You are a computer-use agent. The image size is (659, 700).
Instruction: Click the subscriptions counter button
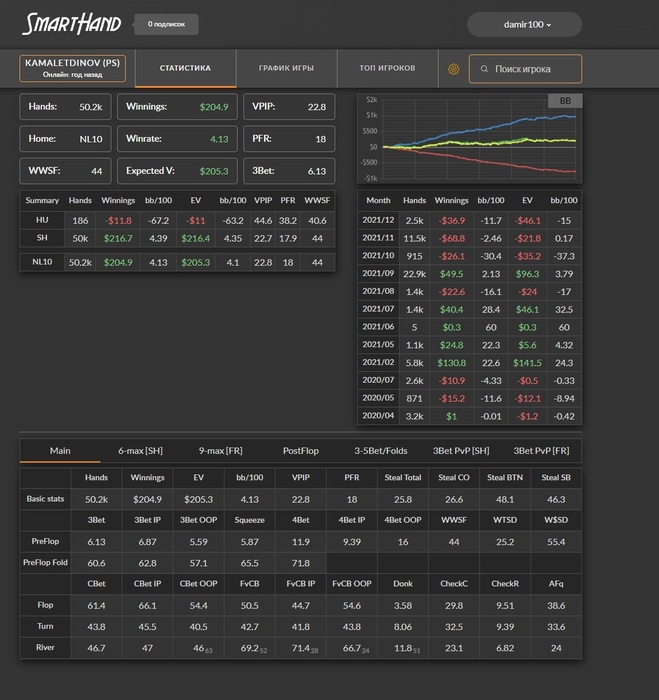point(167,24)
